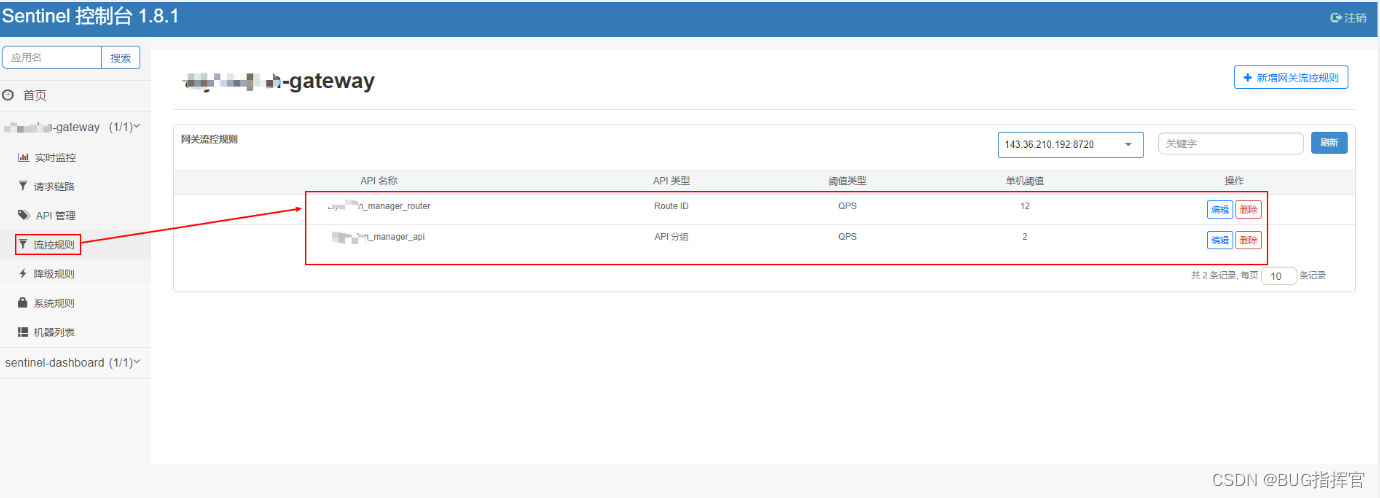Go to 首页 in the sidebar
The width and height of the screenshot is (1380, 498).
point(35,95)
